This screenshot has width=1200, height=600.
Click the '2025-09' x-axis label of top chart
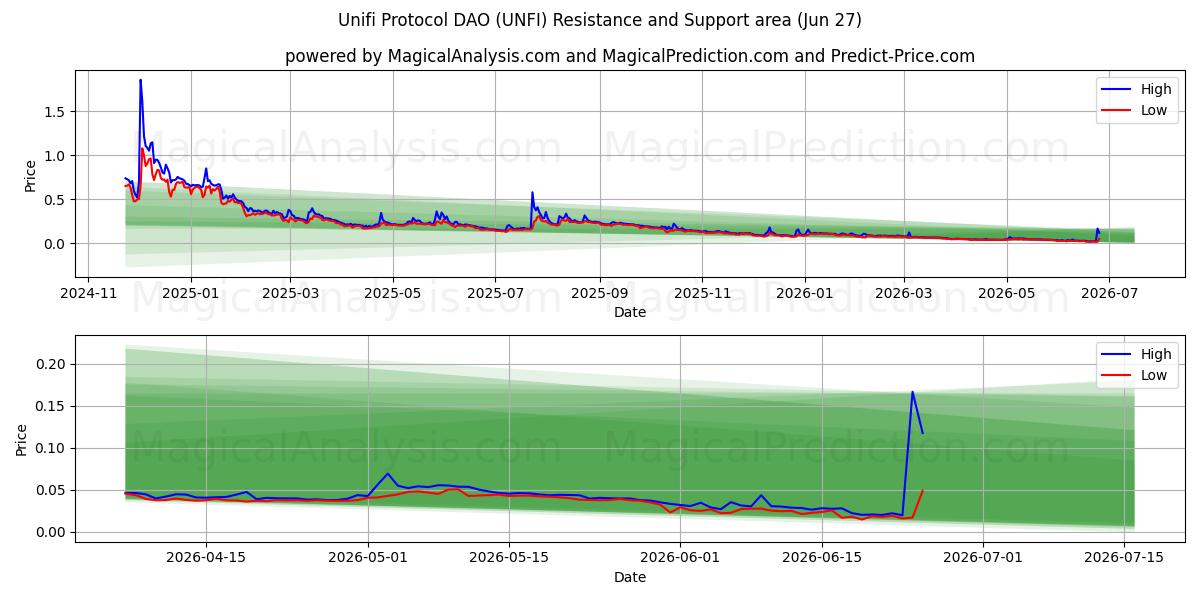point(599,294)
